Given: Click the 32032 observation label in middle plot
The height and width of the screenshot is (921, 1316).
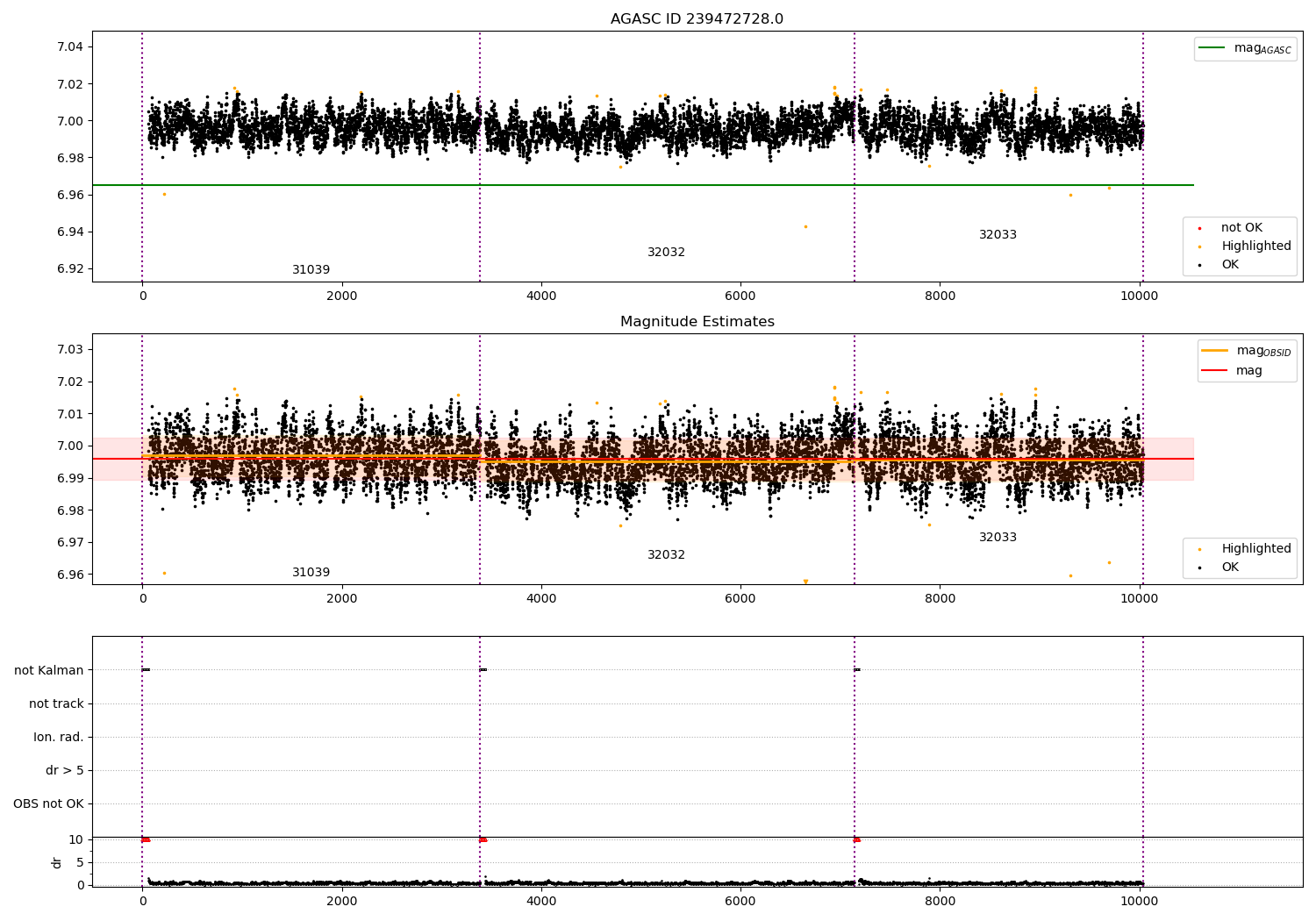Looking at the screenshot, I should tap(666, 555).
